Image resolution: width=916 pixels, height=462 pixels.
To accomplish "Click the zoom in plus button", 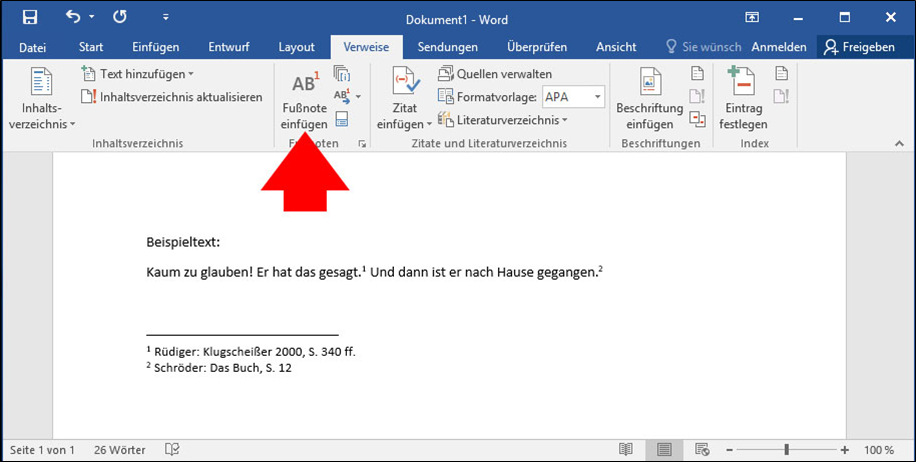I will coord(845,450).
